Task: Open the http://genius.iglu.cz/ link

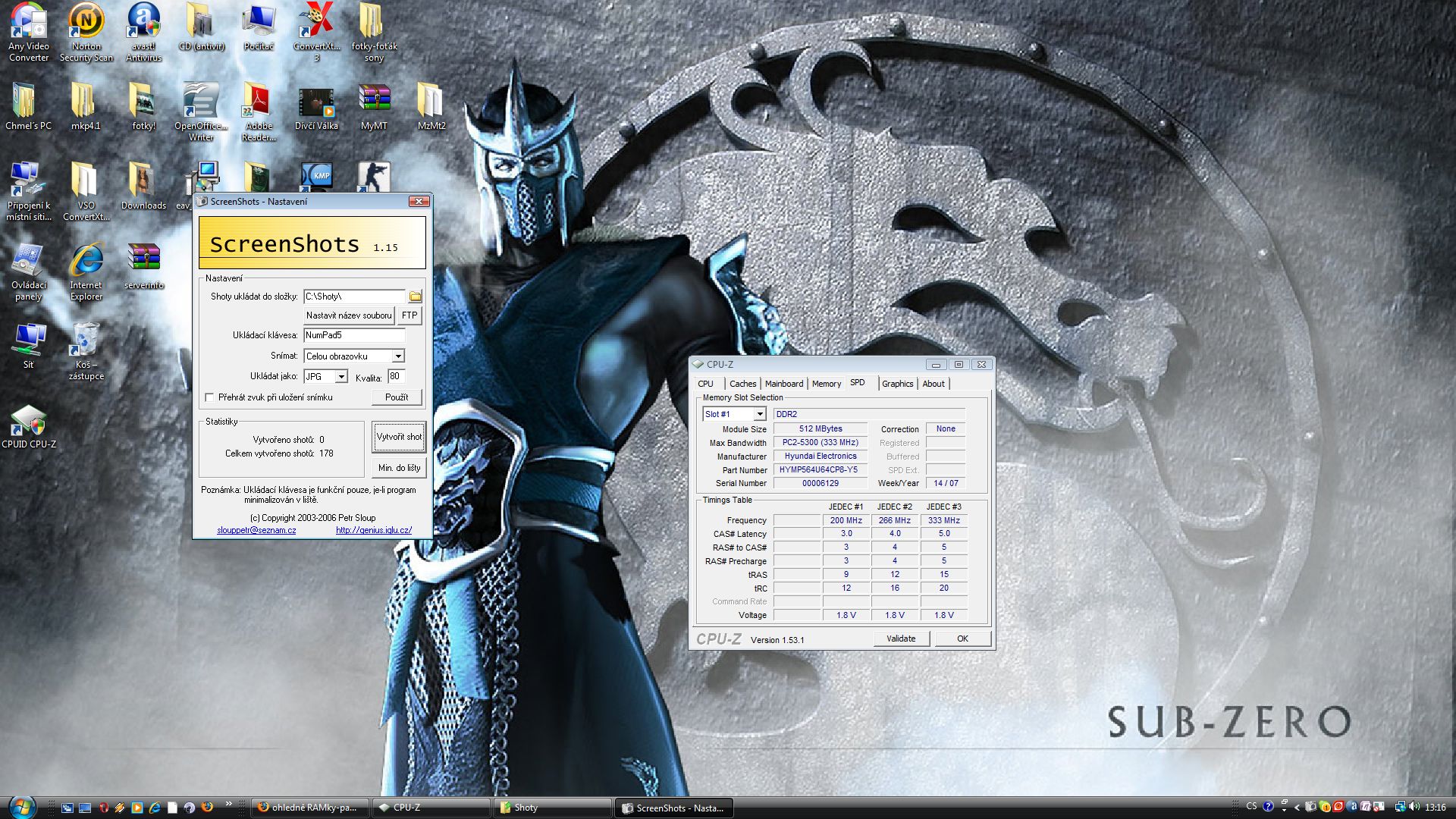Action: pos(374,530)
